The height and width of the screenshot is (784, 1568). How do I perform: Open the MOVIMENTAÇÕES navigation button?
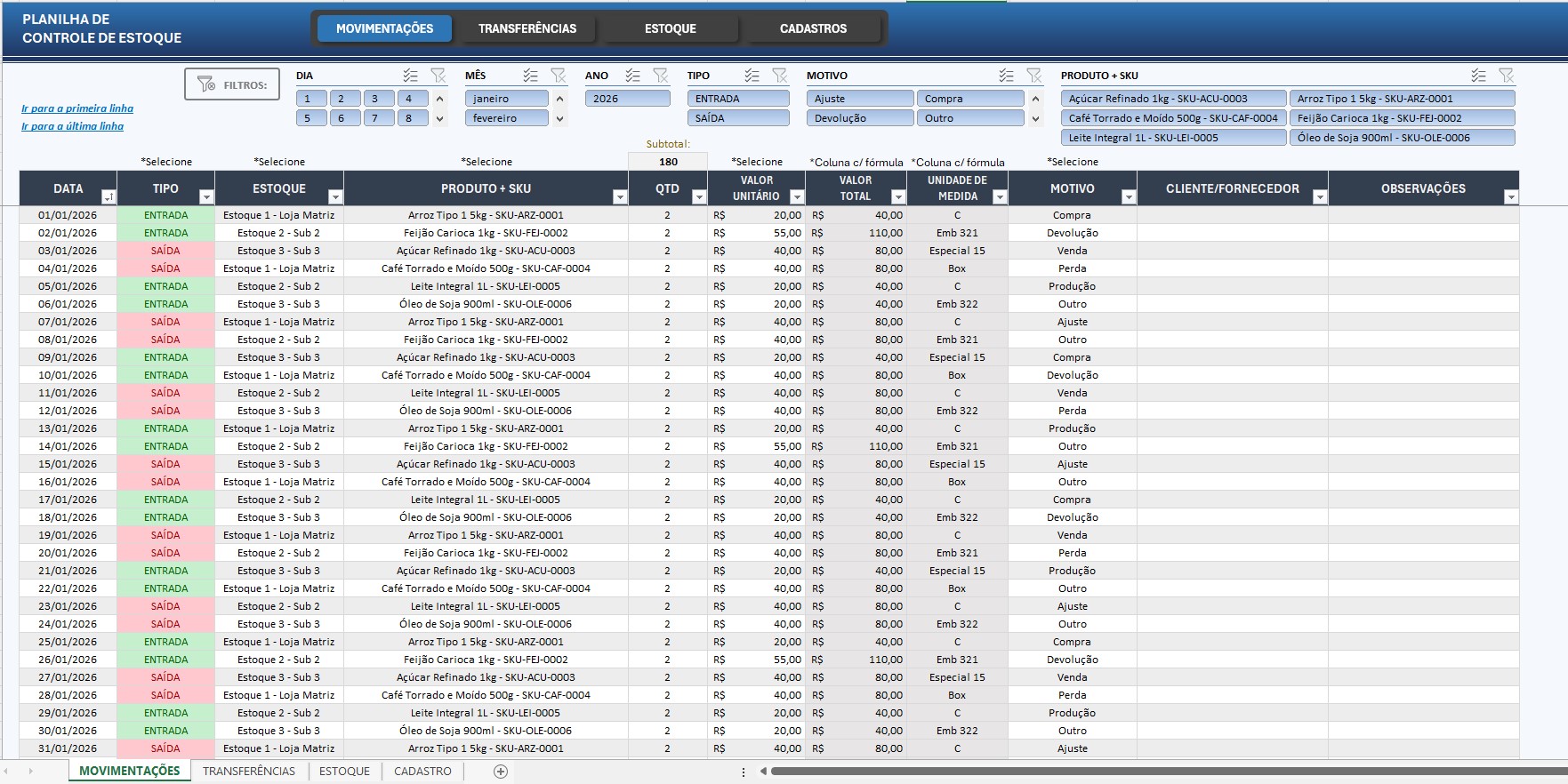(385, 28)
